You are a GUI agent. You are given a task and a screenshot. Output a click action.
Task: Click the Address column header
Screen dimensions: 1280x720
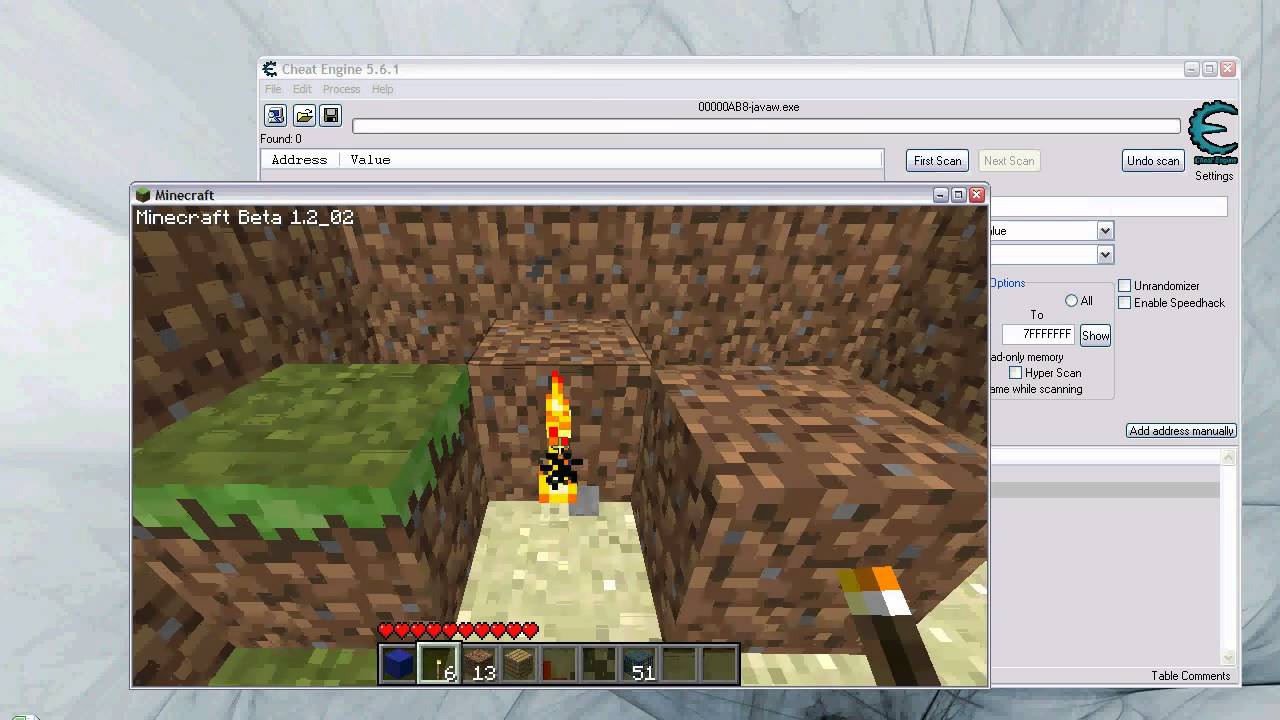(300, 160)
